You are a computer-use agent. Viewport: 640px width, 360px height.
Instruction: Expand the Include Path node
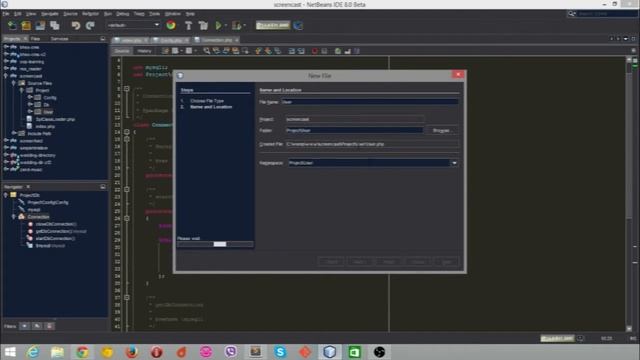14,133
